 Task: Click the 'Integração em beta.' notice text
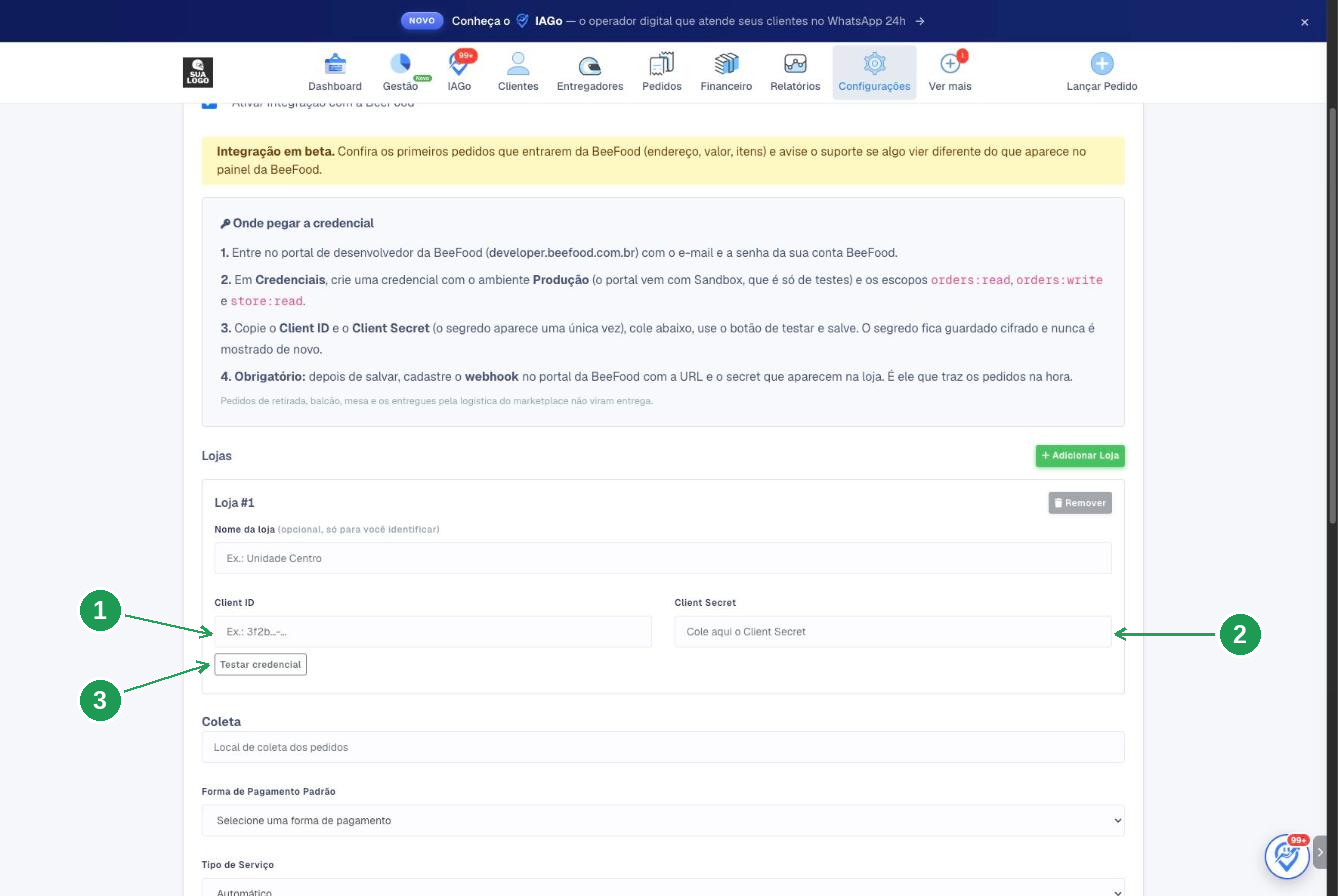pos(275,152)
